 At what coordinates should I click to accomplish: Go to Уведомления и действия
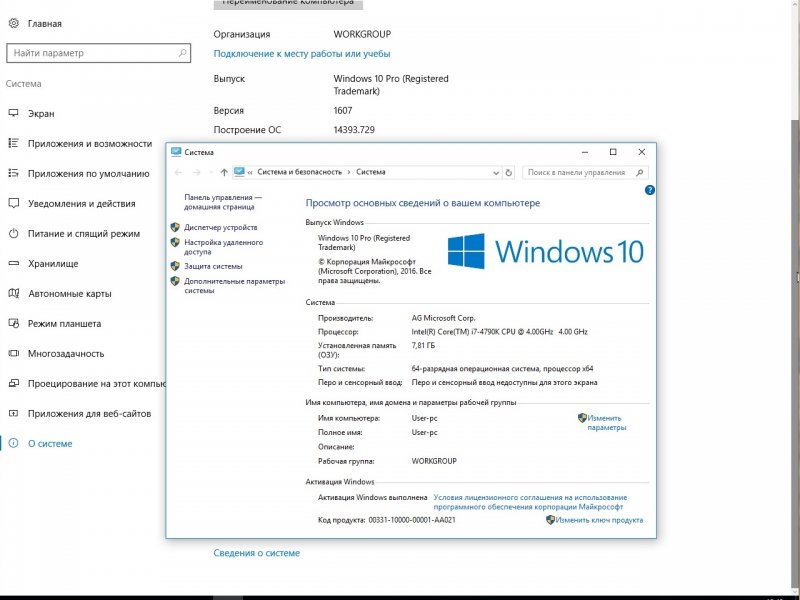tap(82, 204)
